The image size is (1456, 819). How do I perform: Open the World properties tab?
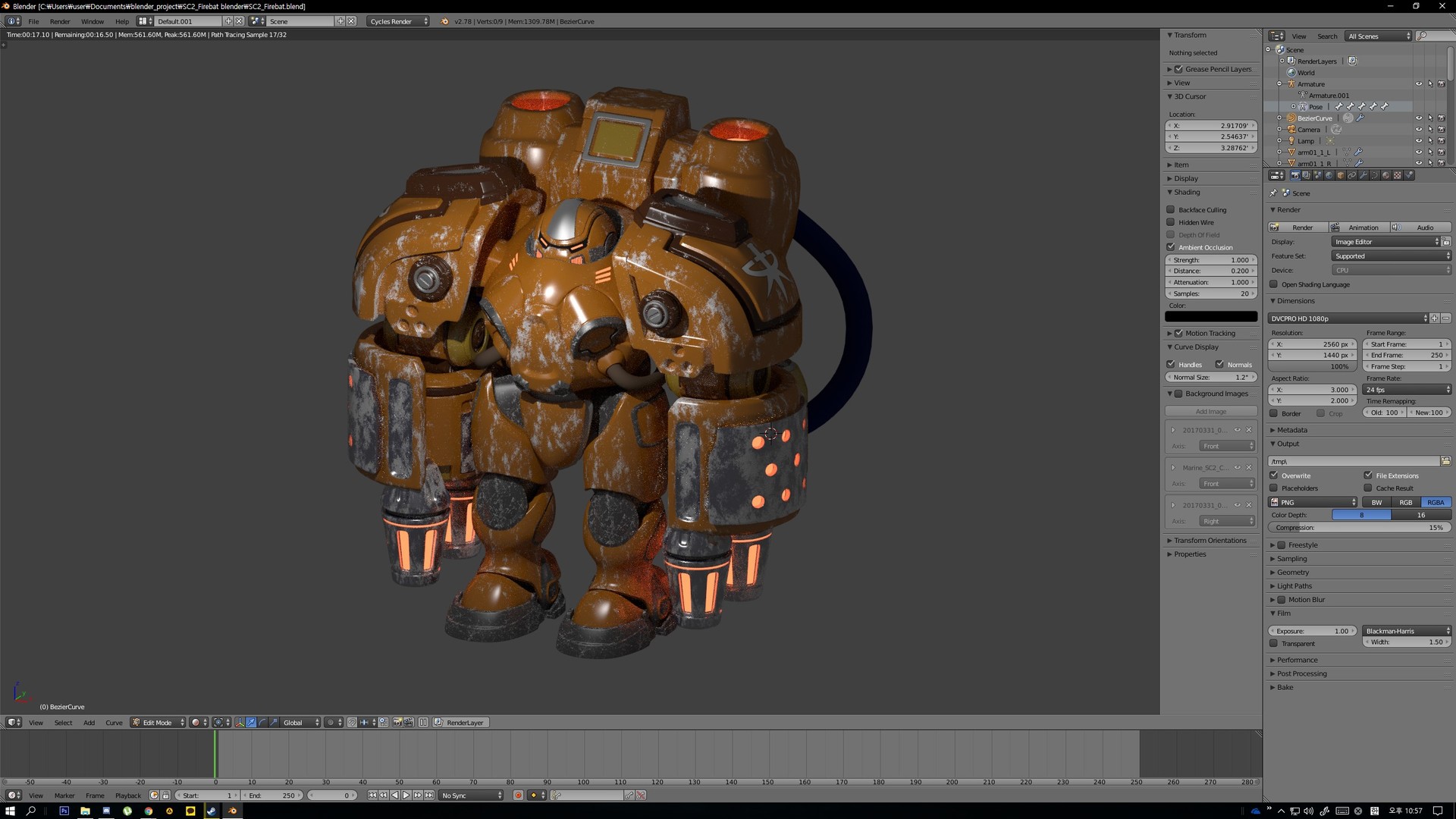(x=1329, y=175)
